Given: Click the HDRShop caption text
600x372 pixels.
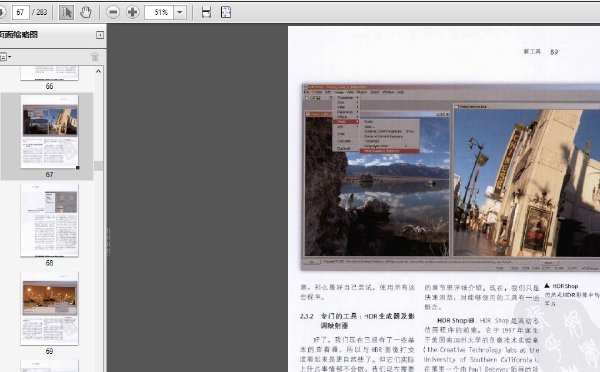Looking at the screenshot, I should [x=565, y=286].
